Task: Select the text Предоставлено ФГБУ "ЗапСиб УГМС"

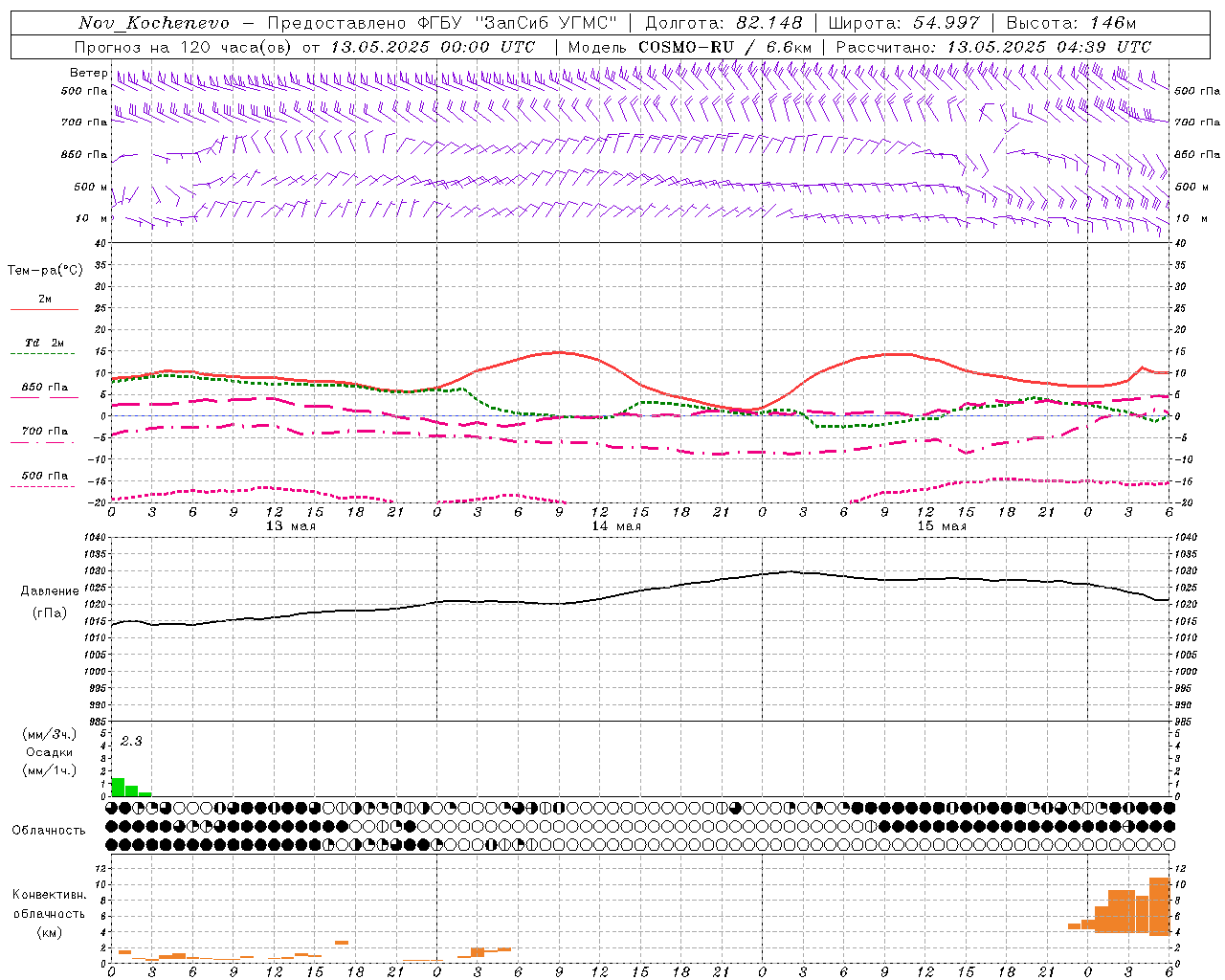Action: (442, 23)
